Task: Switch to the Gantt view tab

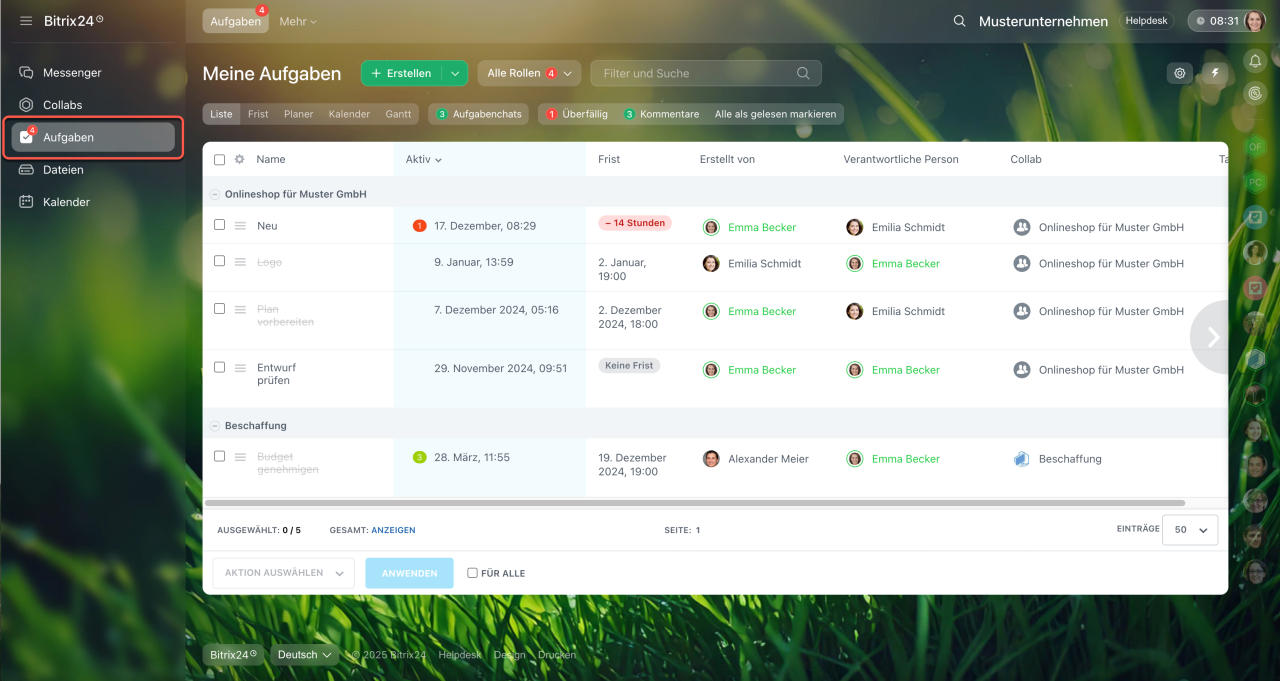Action: 398,114
